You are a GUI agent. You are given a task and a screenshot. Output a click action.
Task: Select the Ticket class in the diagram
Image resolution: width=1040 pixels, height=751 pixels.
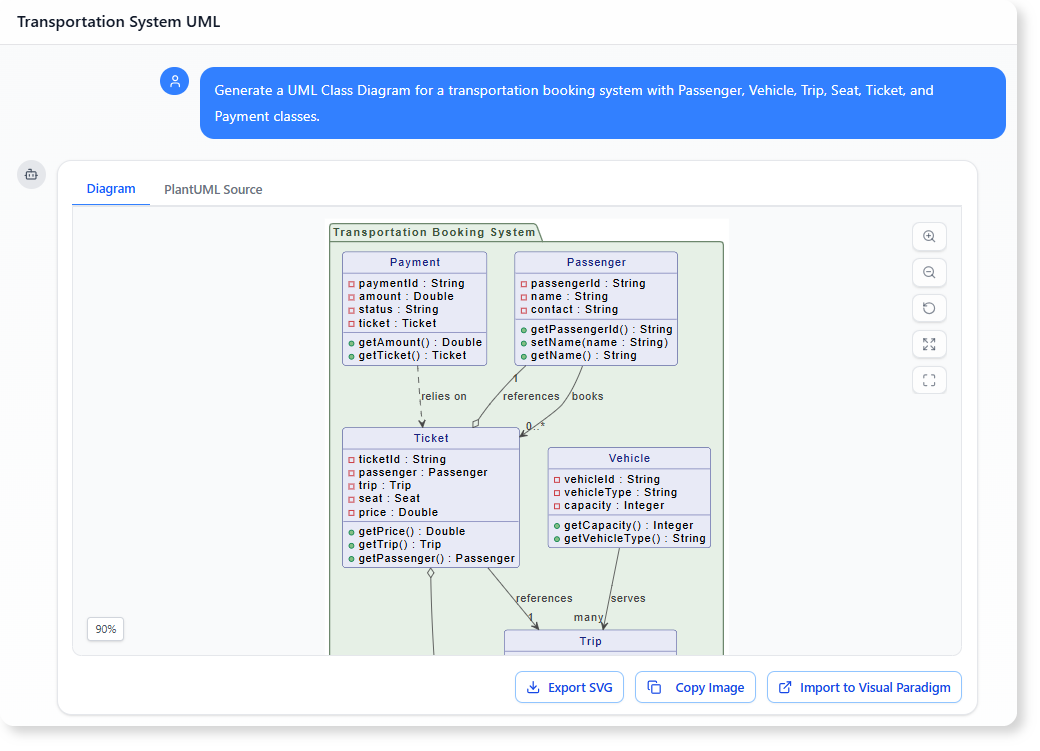(x=431, y=438)
